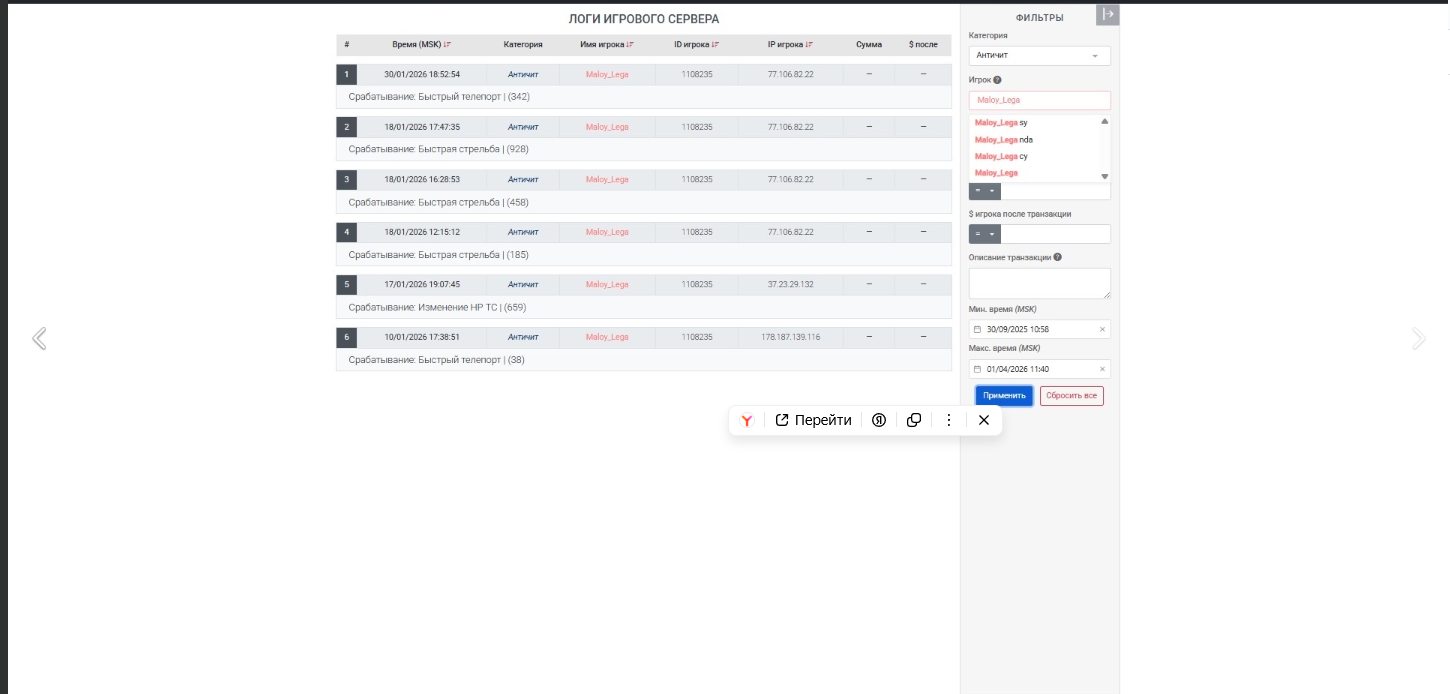Open operator dropdown for $ игрока после транзакции
Viewport: 1450px width, 694px height.
click(x=985, y=234)
